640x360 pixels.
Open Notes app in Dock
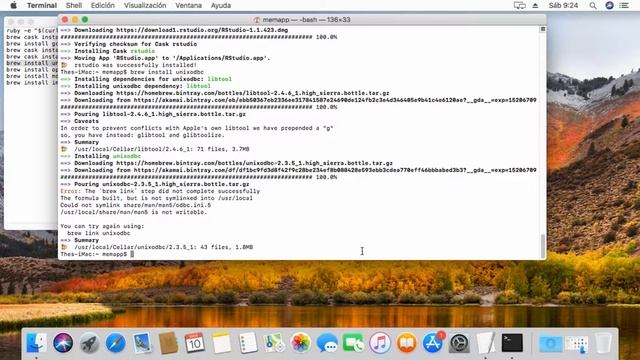pyautogui.click(x=221, y=342)
